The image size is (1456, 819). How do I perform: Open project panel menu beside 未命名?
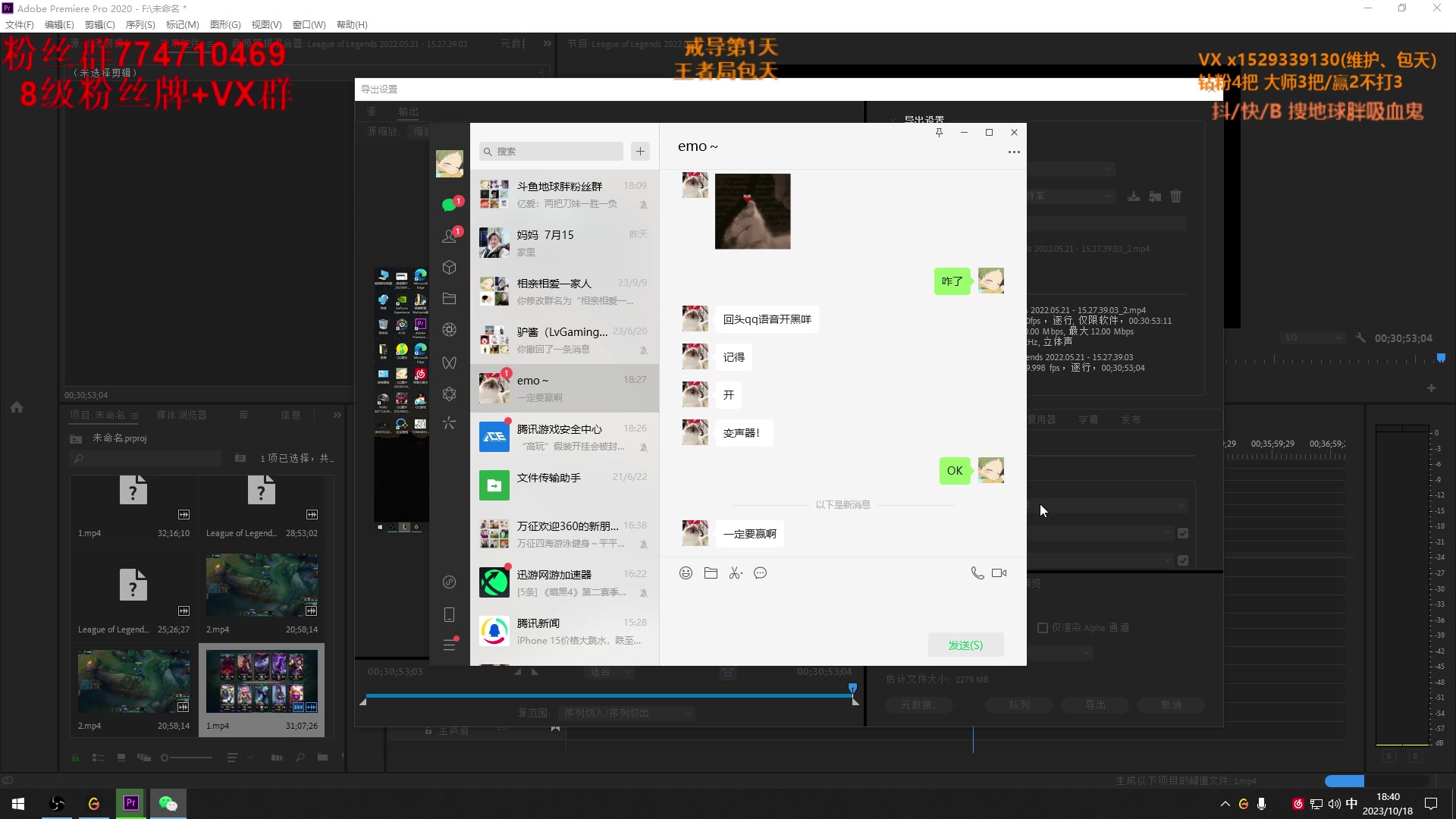click(135, 416)
